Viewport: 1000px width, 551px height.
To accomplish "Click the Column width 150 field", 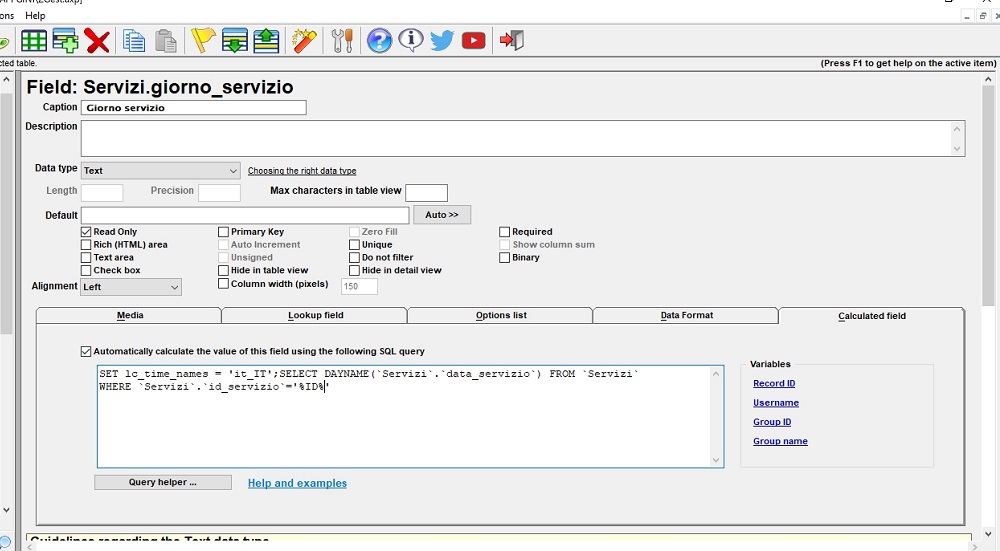I will pos(360,286).
